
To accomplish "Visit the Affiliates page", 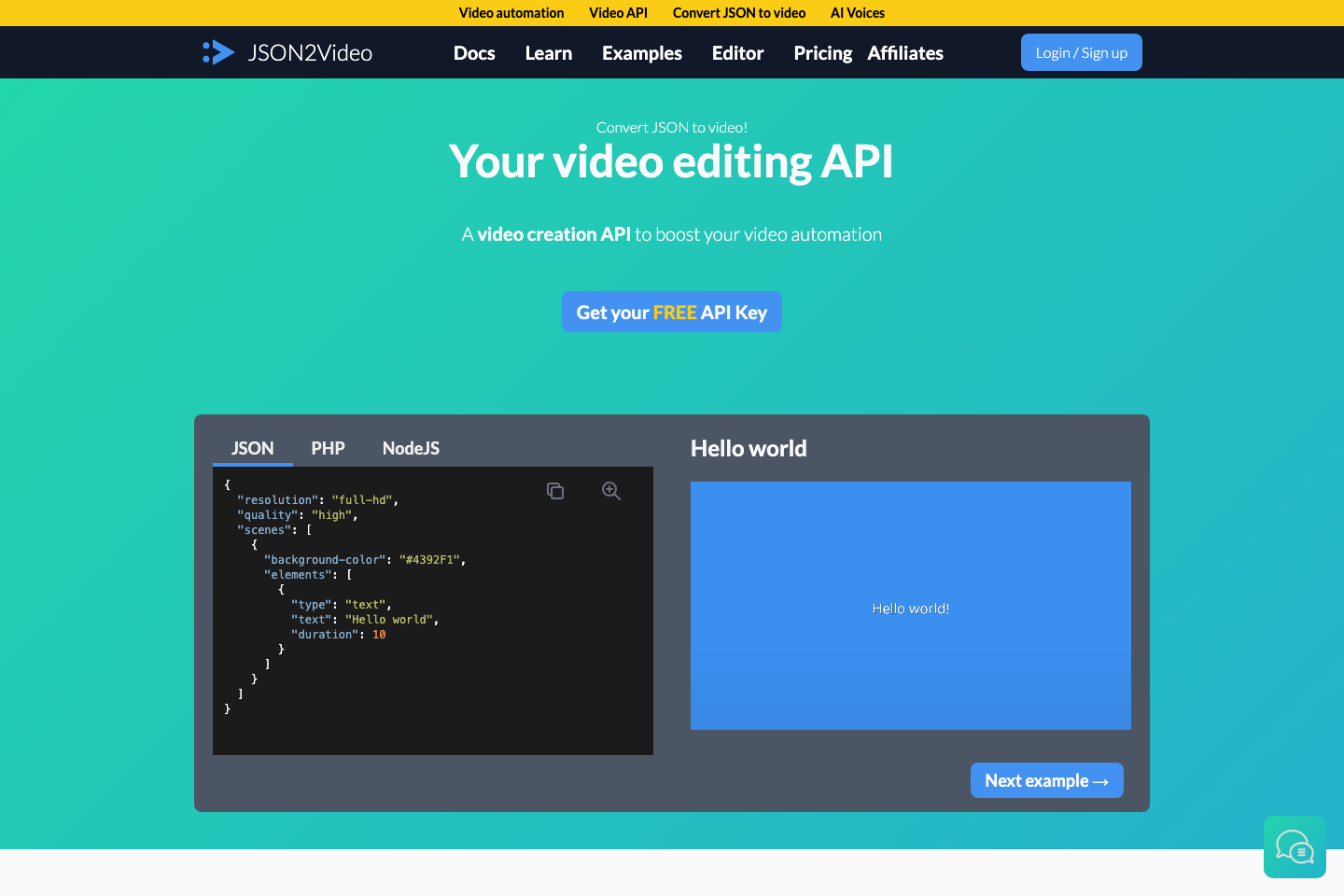I will 905,53.
